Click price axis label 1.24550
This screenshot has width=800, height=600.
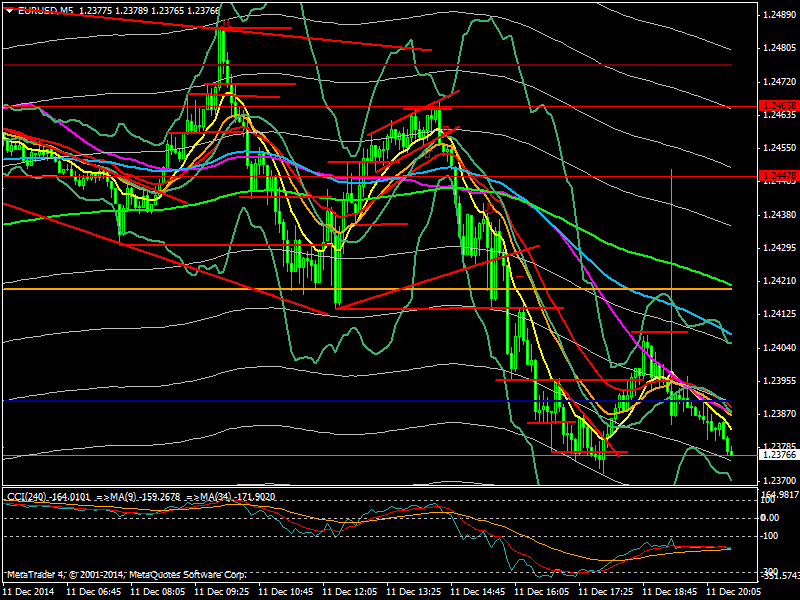pyautogui.click(x=779, y=148)
